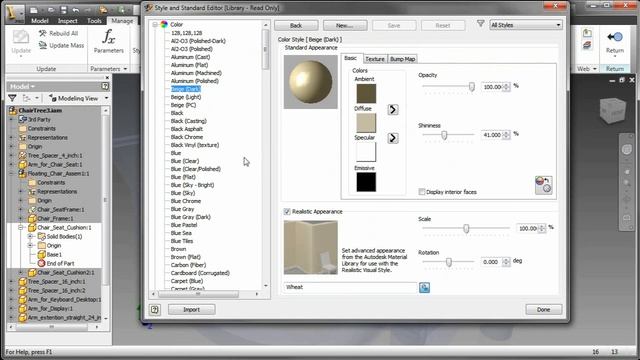Open the Web panel dropdown
Viewport: 640px width, 360px height.
click(x=594, y=69)
